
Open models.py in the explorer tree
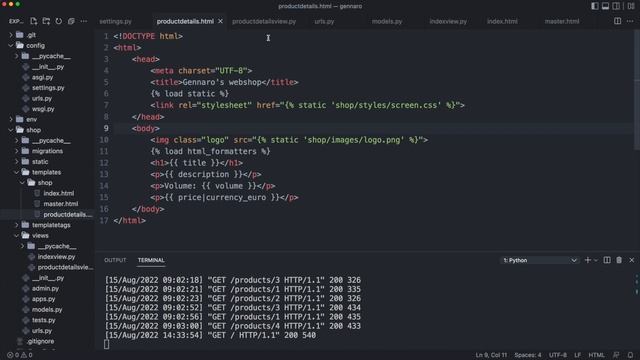point(47,309)
